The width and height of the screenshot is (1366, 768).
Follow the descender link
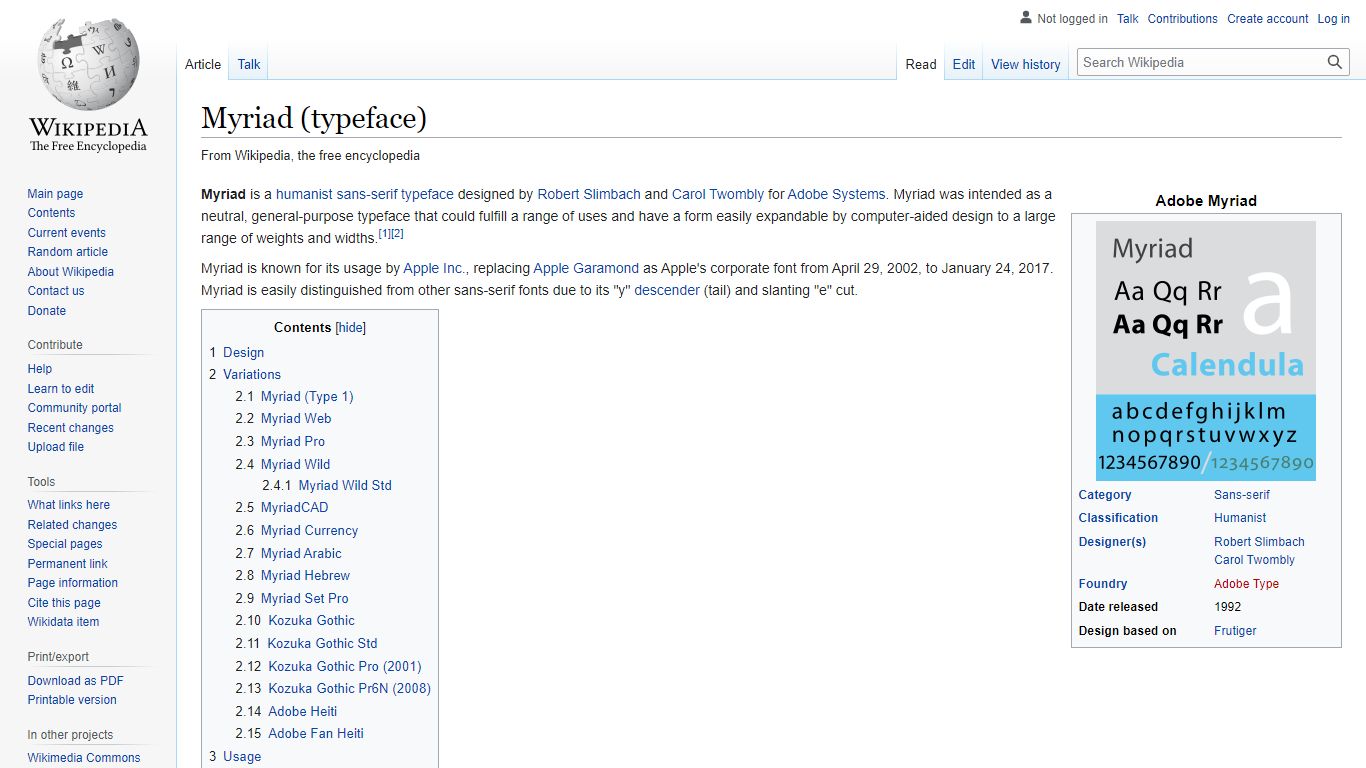coord(667,290)
